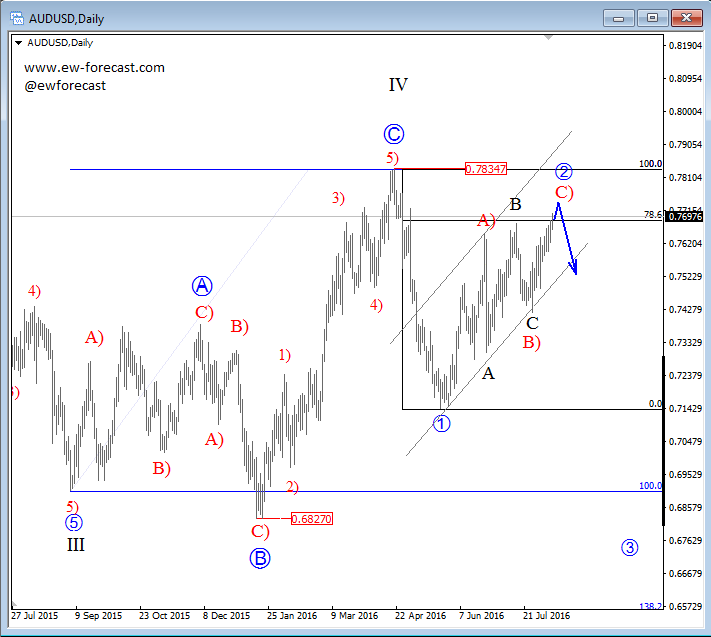Click the circled 1 wave marker
Viewport: 711px width, 637px height.
[442, 423]
